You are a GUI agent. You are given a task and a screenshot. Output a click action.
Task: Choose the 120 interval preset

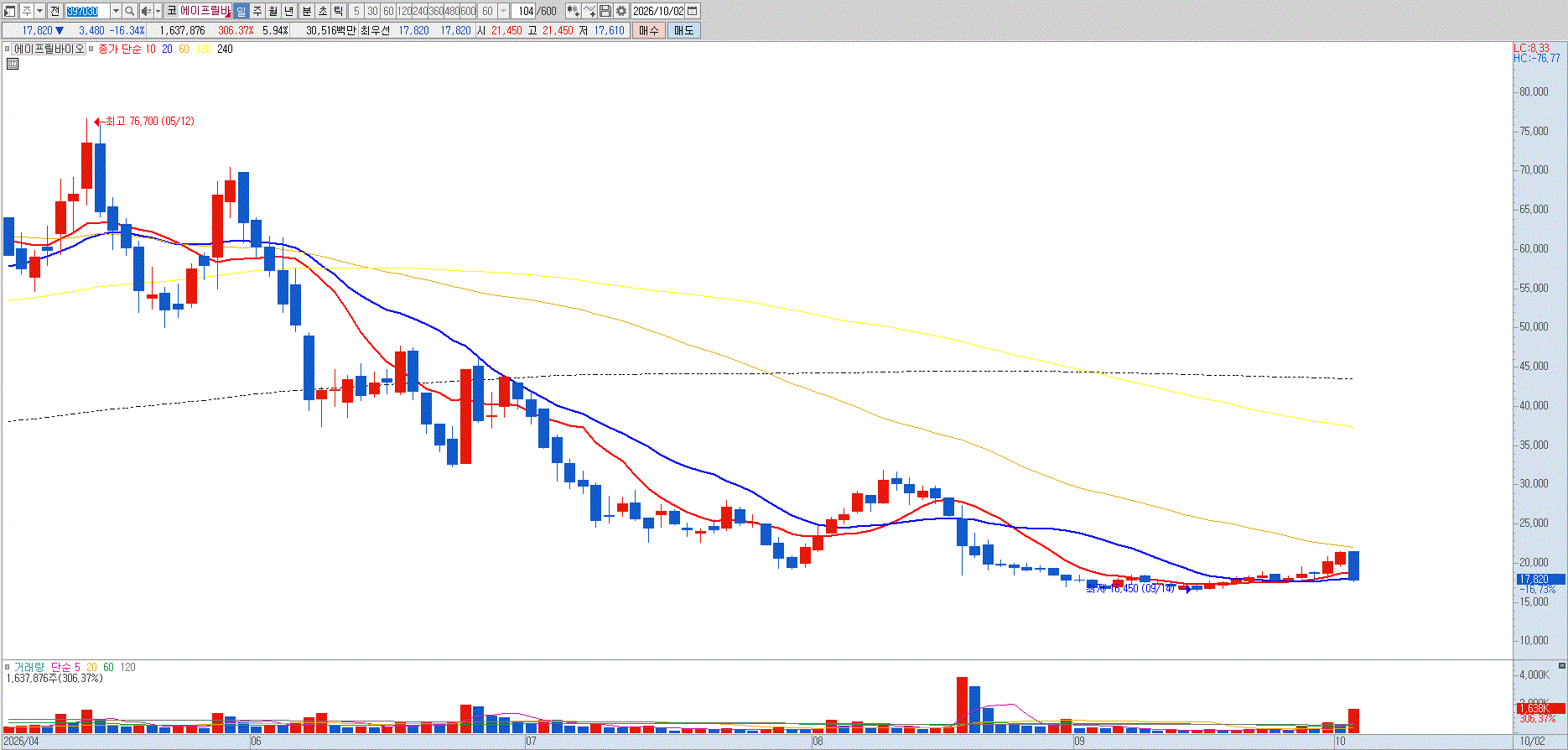click(404, 11)
